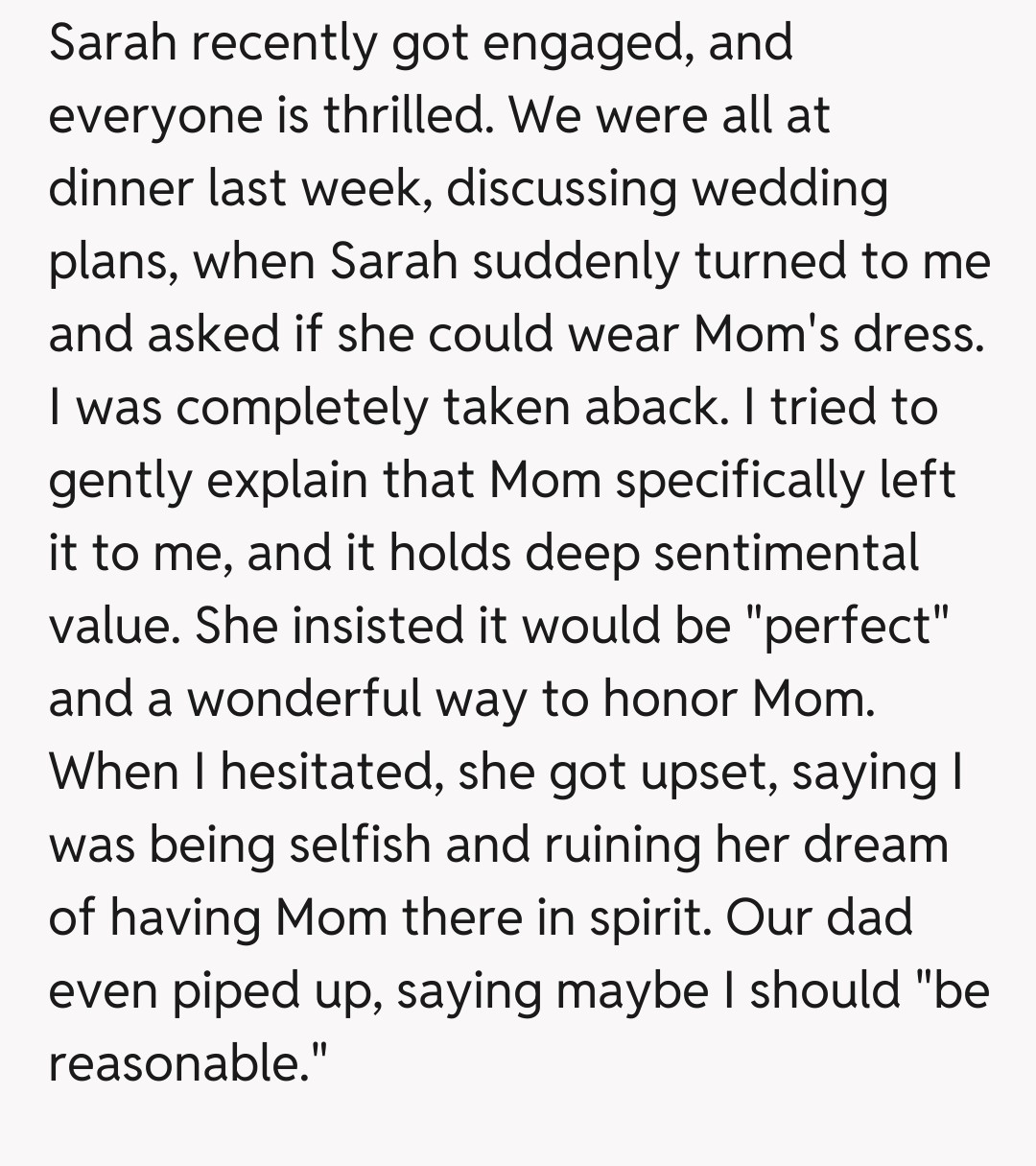Click the final word "reasonable"
The height and width of the screenshot is (1166, 1036).
click(x=181, y=1064)
